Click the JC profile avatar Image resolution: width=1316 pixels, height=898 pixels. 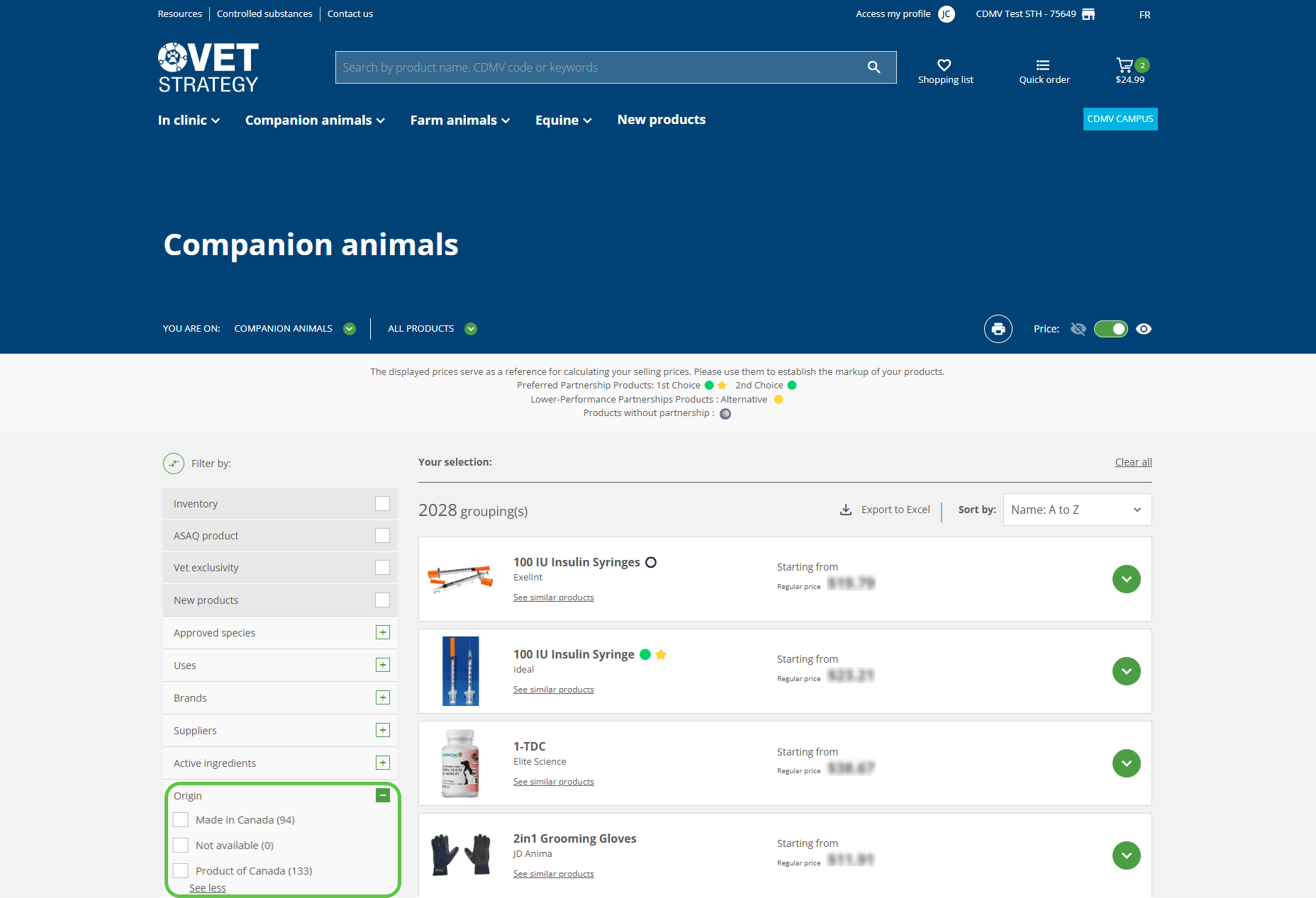coord(946,14)
